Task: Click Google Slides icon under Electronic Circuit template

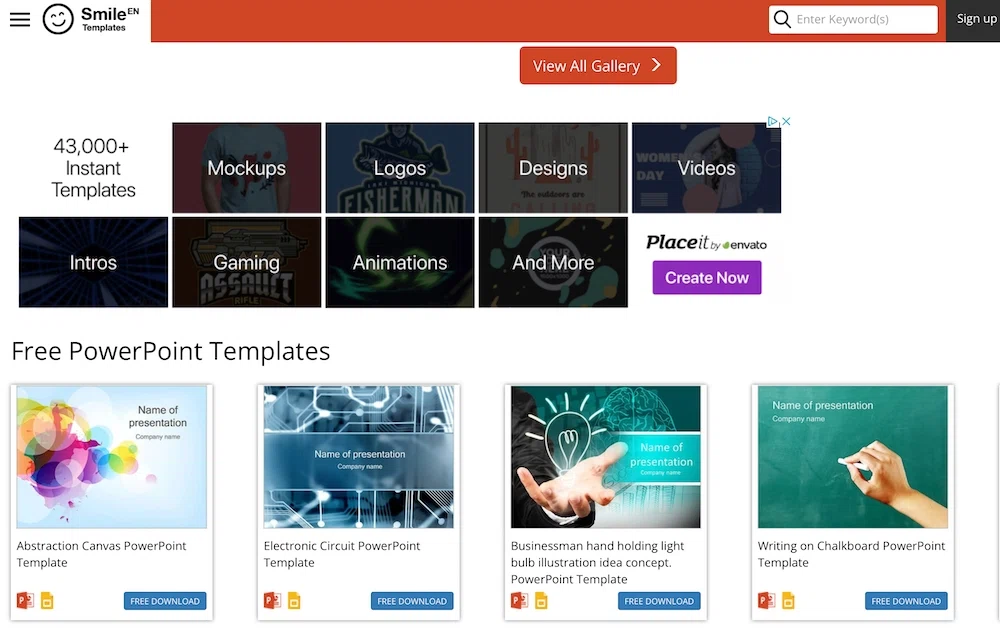Action: pos(294,601)
